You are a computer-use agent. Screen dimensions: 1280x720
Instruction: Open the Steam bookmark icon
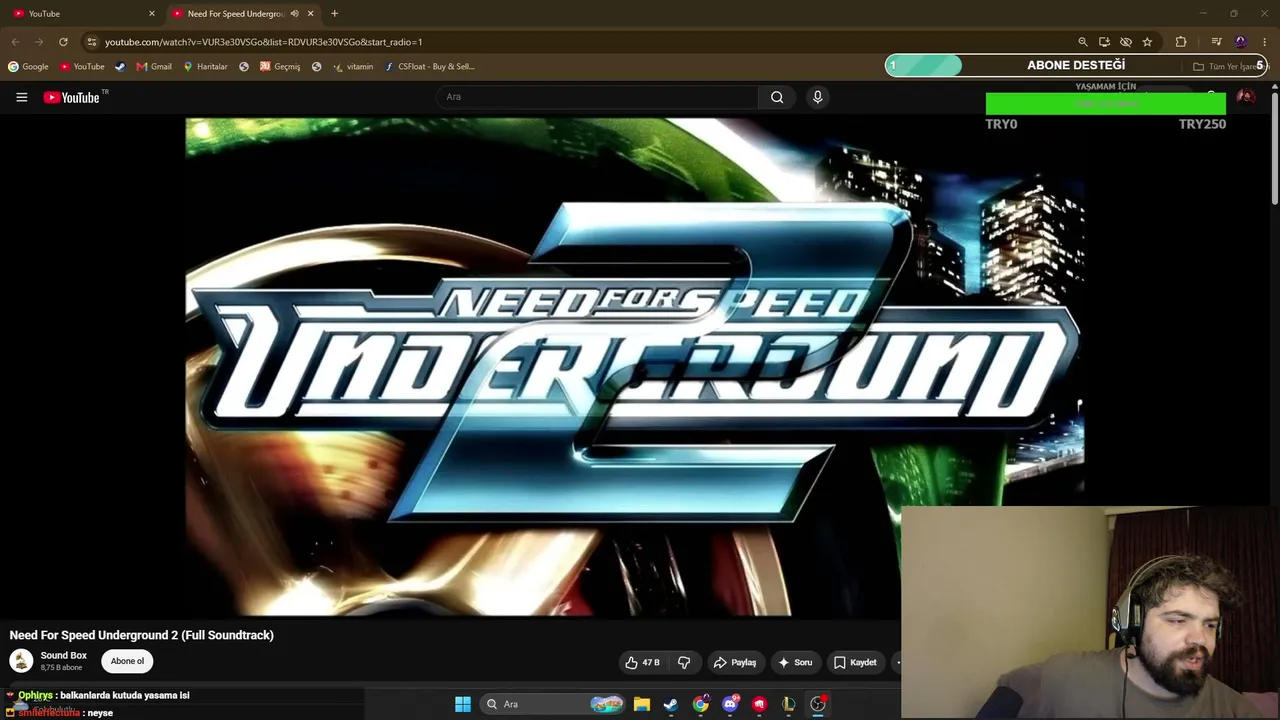[120, 67]
